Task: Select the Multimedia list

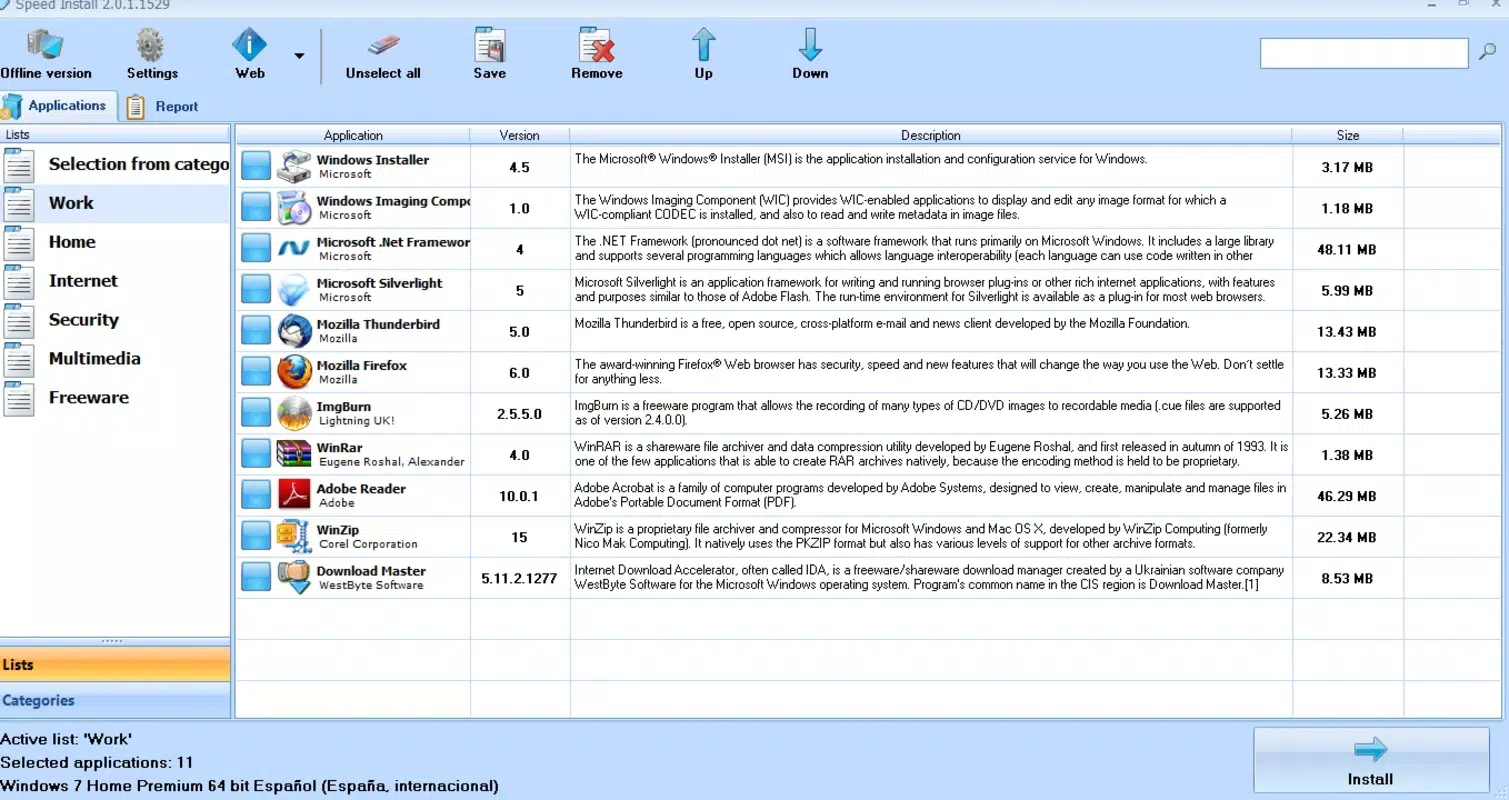Action: click(115, 359)
